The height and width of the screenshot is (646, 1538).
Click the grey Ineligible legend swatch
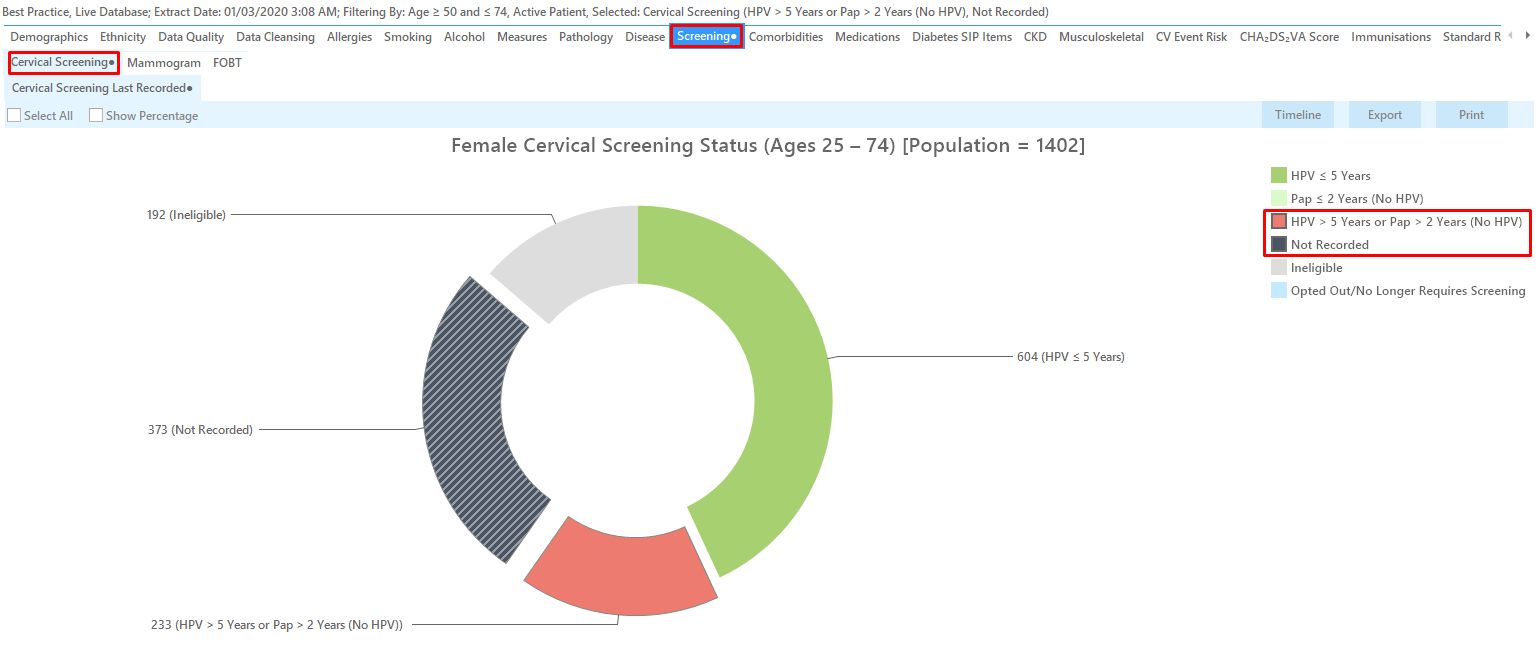[x=1279, y=268]
